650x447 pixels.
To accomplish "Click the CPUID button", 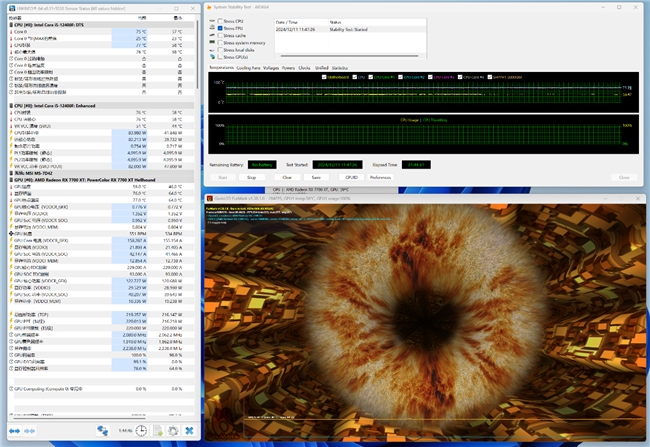I will [x=351, y=177].
